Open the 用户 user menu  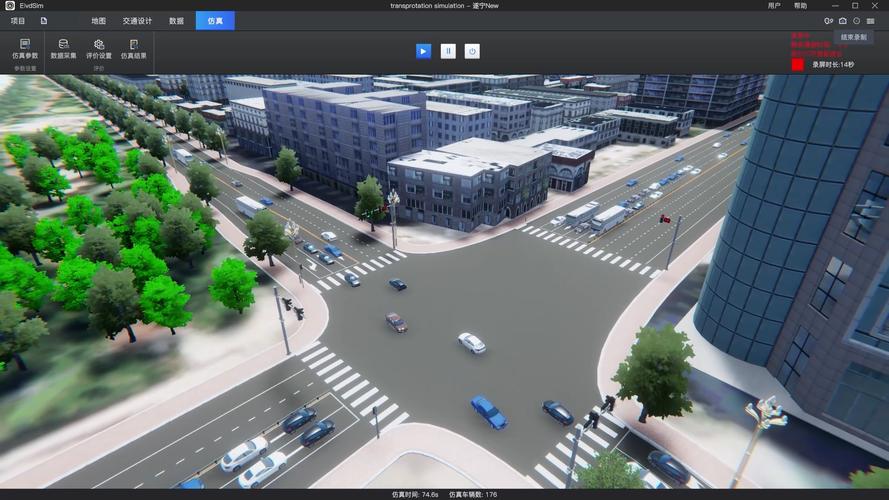click(x=774, y=6)
